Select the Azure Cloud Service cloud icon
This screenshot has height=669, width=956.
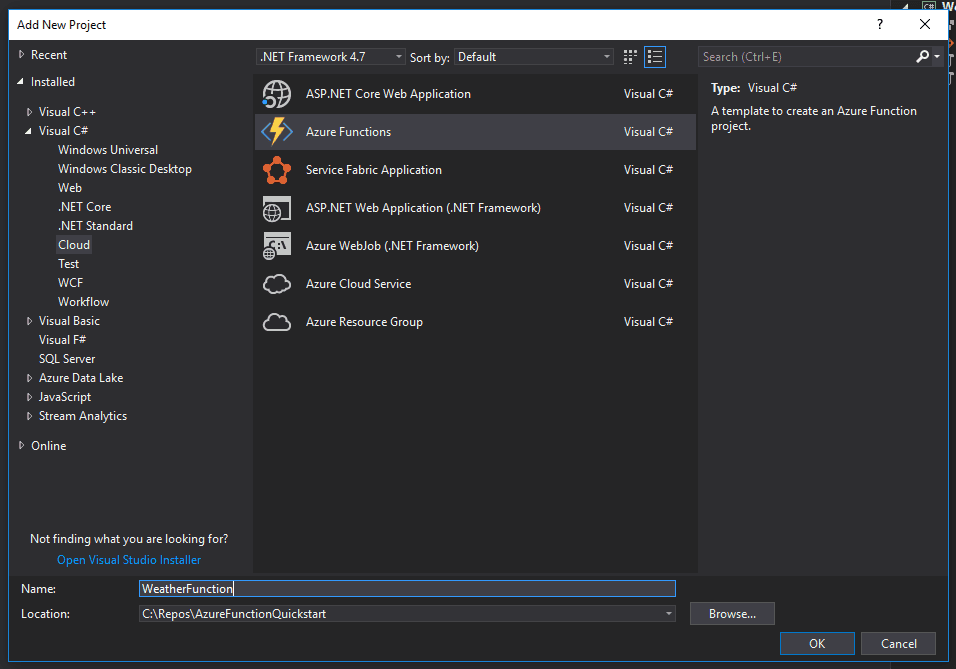[277, 283]
